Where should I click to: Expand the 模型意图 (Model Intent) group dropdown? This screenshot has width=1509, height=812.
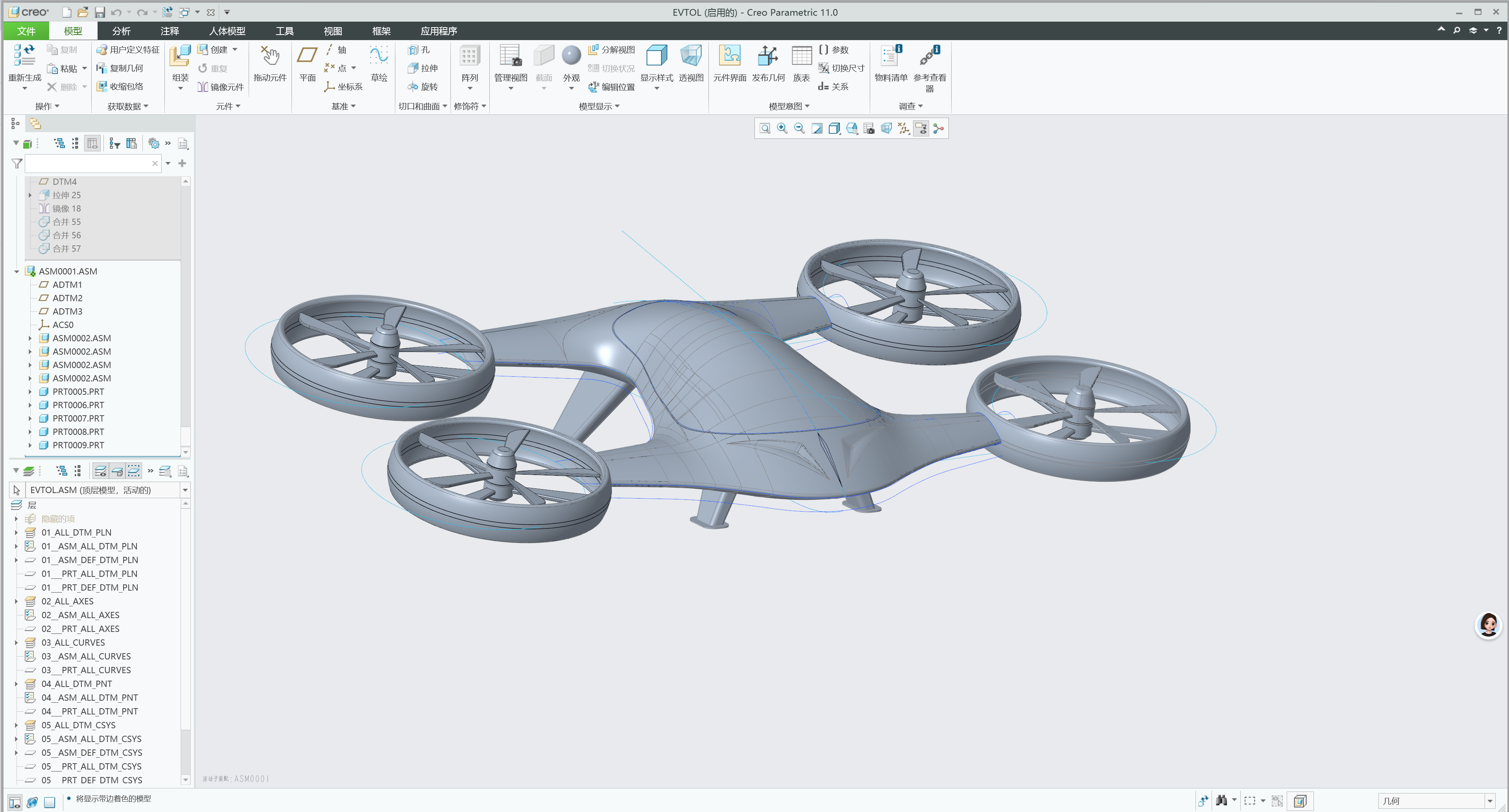tap(789, 106)
